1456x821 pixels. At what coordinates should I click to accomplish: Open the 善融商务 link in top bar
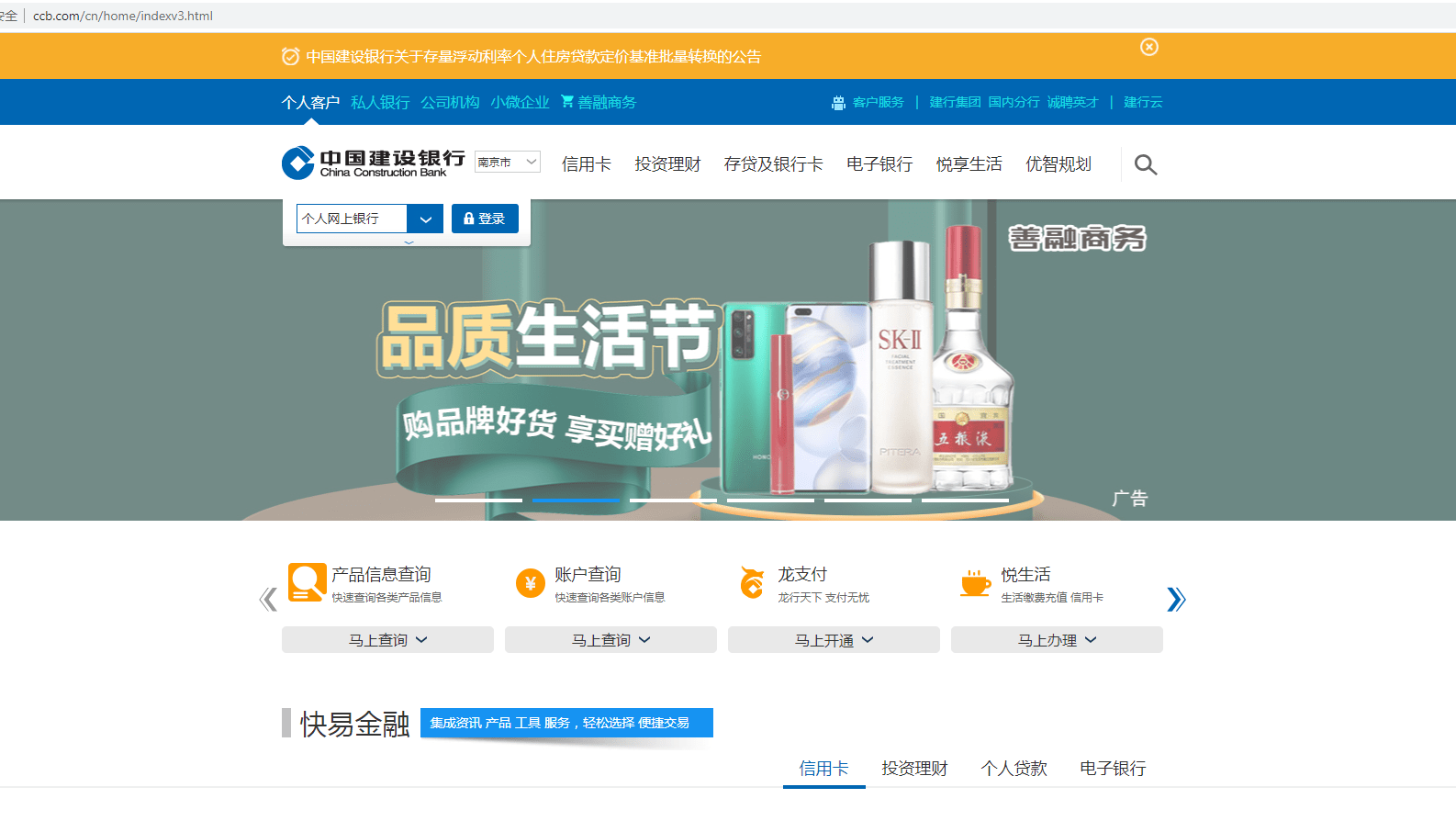click(x=607, y=102)
